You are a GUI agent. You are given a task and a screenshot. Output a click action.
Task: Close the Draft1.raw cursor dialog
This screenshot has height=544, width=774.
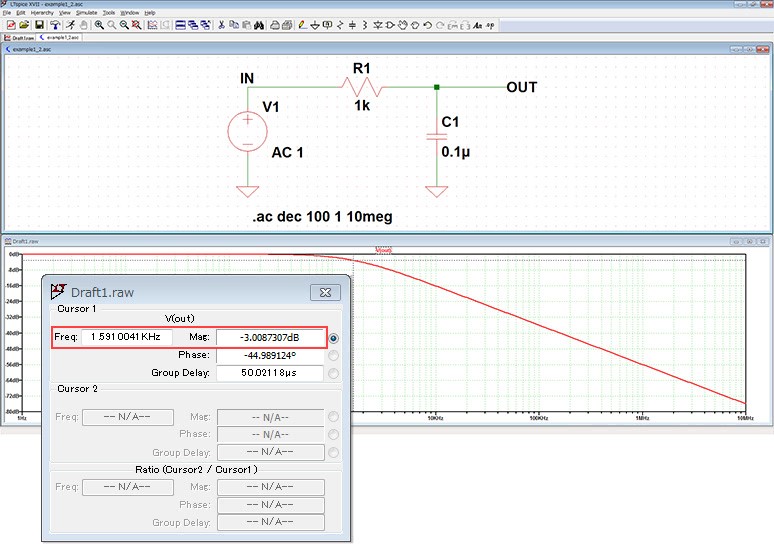pyautogui.click(x=325, y=293)
